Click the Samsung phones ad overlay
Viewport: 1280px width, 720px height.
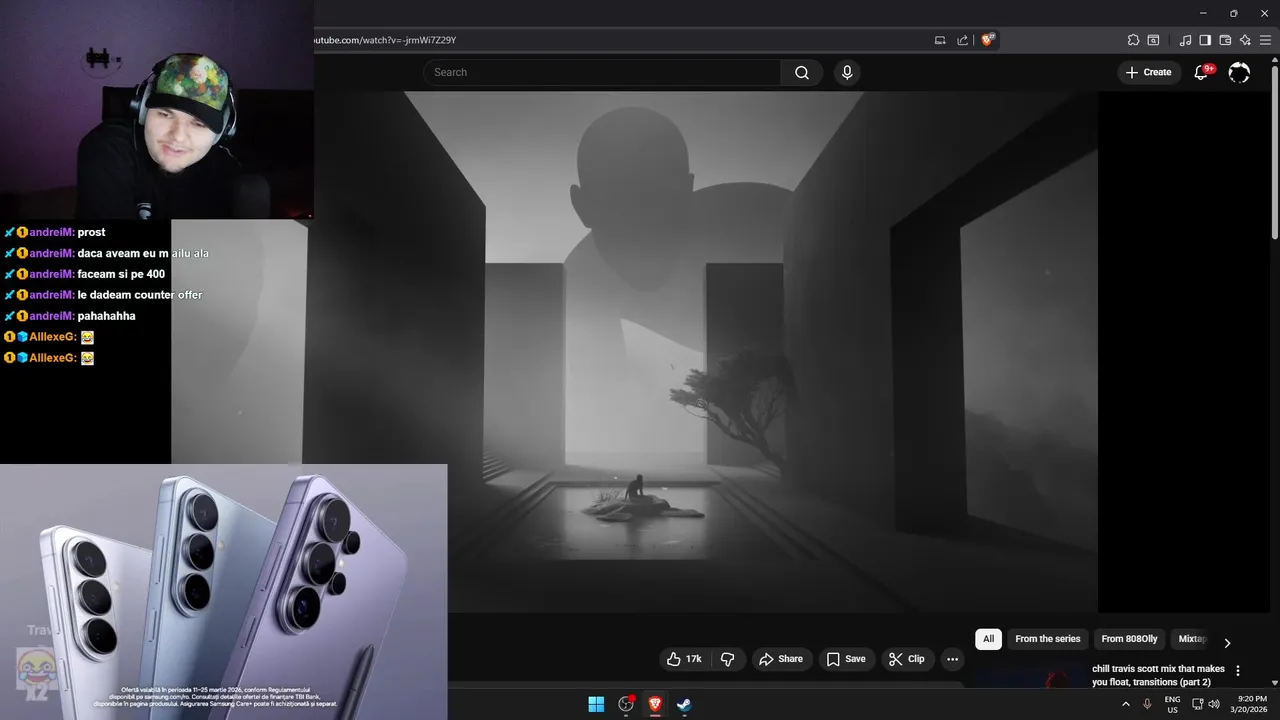(x=224, y=591)
